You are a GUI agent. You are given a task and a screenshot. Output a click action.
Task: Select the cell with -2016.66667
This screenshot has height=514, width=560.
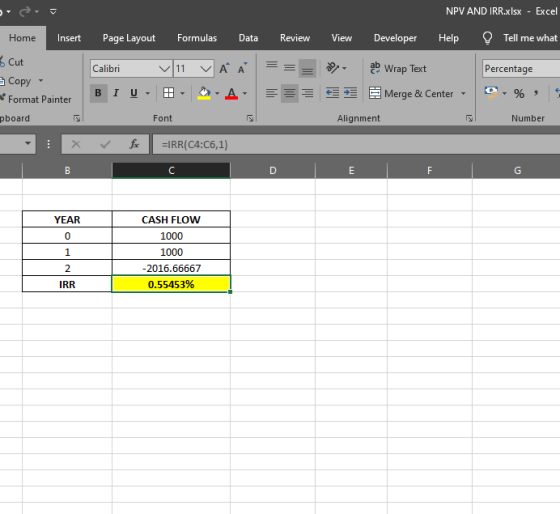pyautogui.click(x=171, y=268)
